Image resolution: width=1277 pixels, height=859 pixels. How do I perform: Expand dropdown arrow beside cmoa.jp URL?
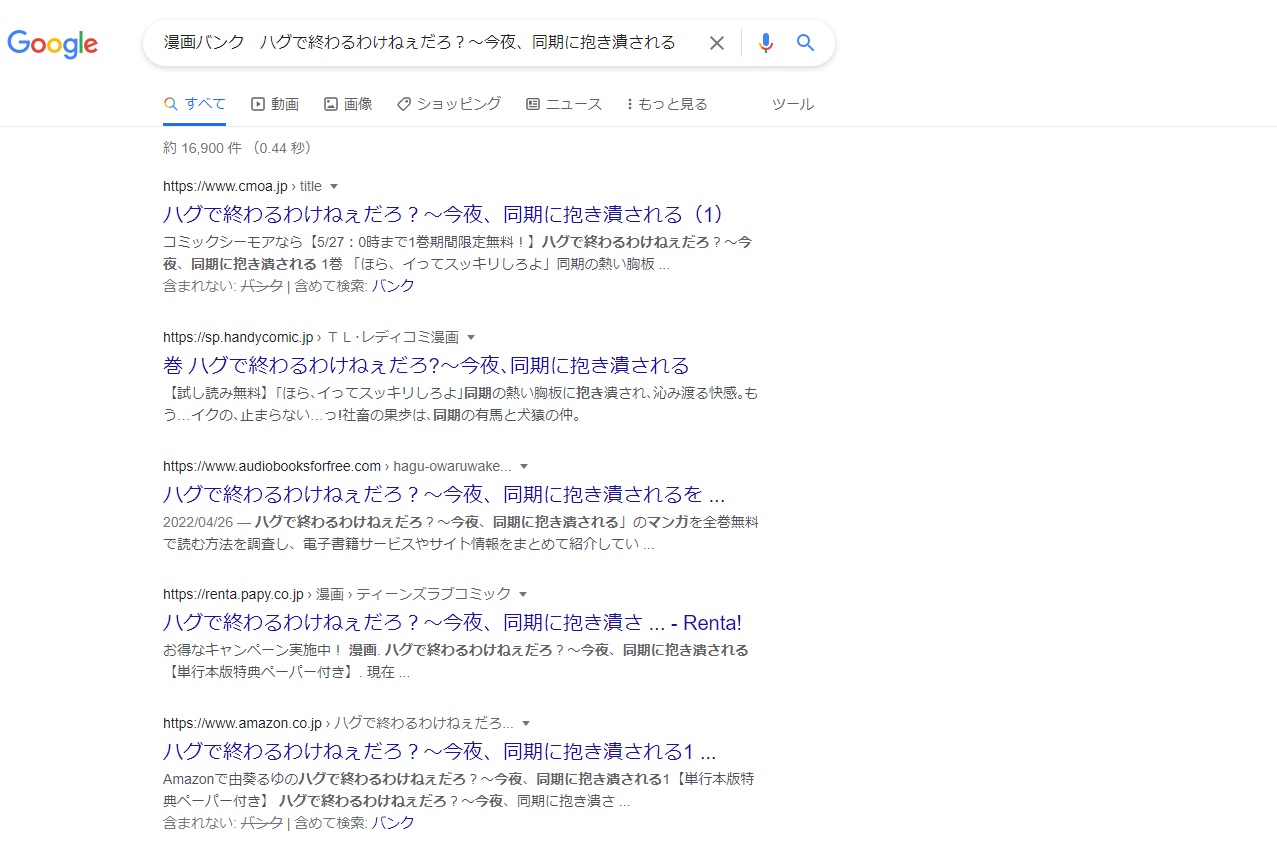pos(334,187)
